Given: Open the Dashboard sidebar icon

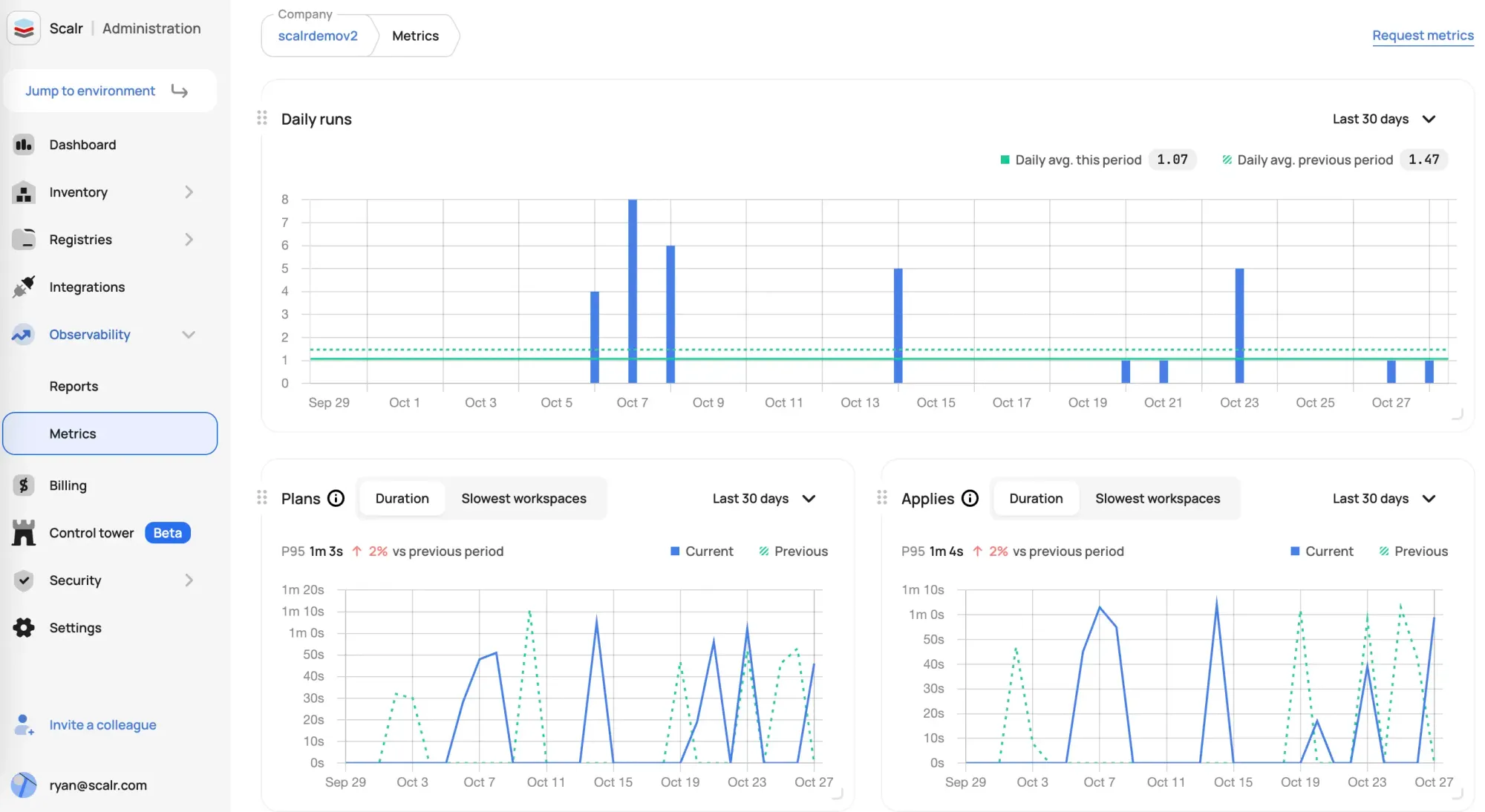Looking at the screenshot, I should tap(24, 145).
